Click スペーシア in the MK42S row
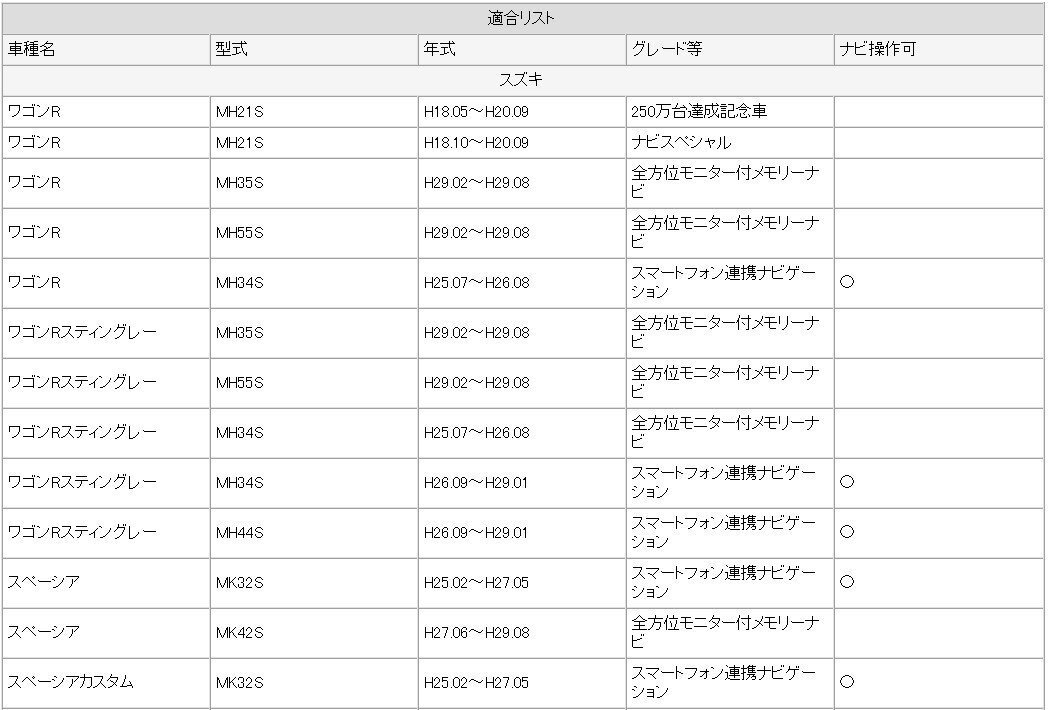Image resolution: width=1049 pixels, height=710 pixels. click(43, 632)
